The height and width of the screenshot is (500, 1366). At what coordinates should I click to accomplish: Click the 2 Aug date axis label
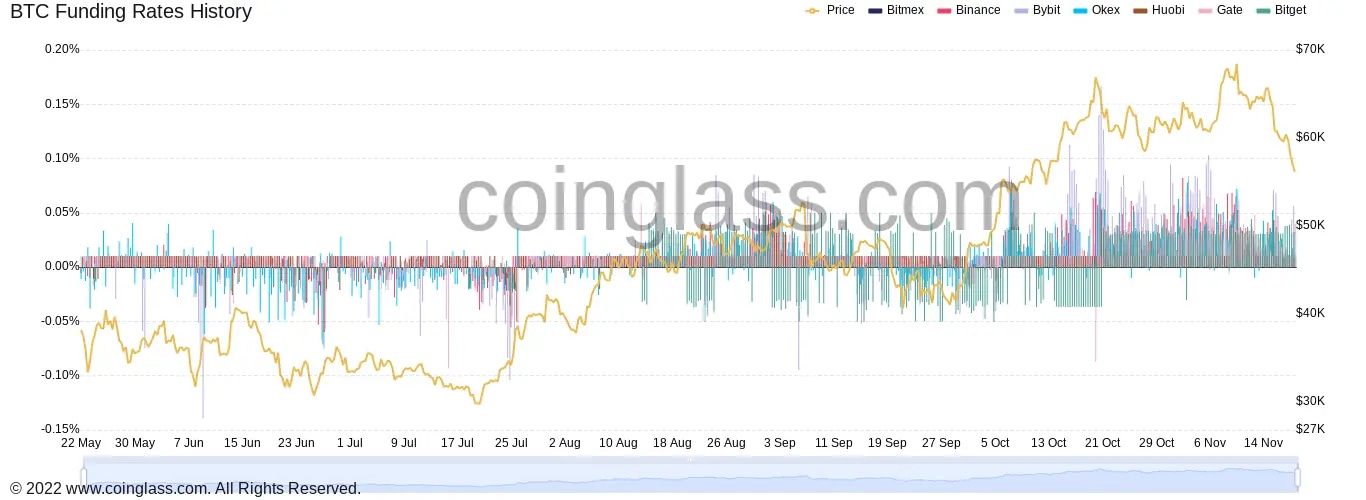click(x=564, y=442)
